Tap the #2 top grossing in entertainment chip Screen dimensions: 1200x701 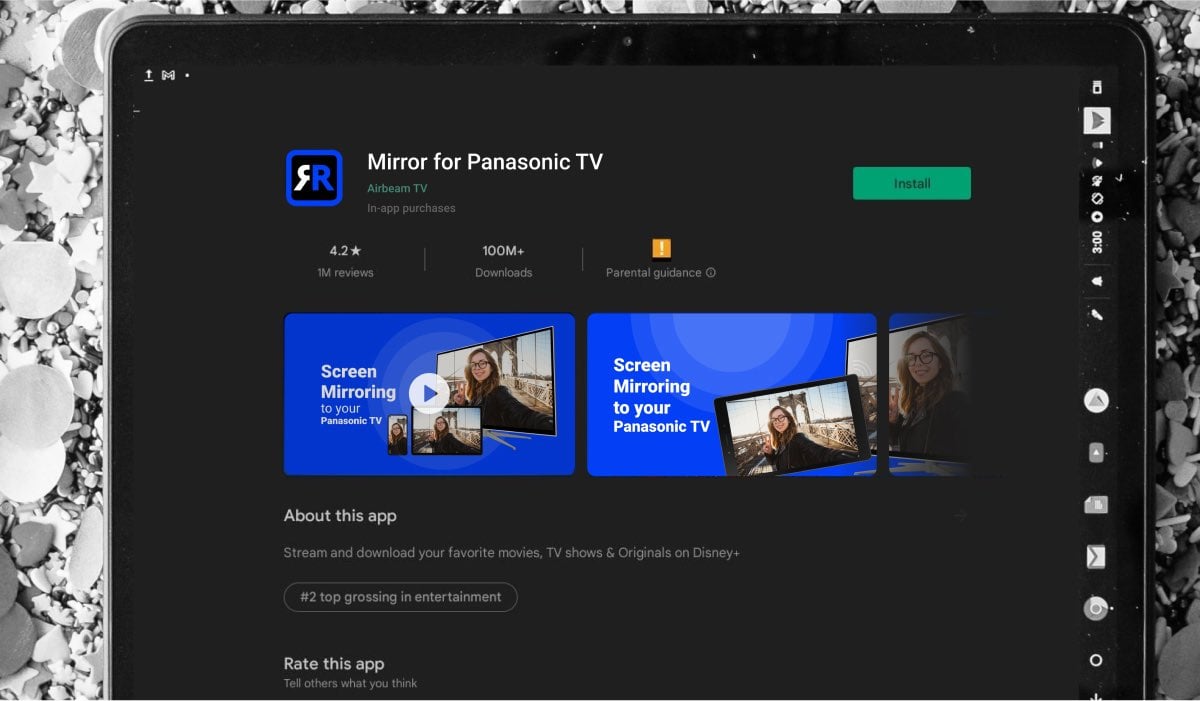coord(400,597)
